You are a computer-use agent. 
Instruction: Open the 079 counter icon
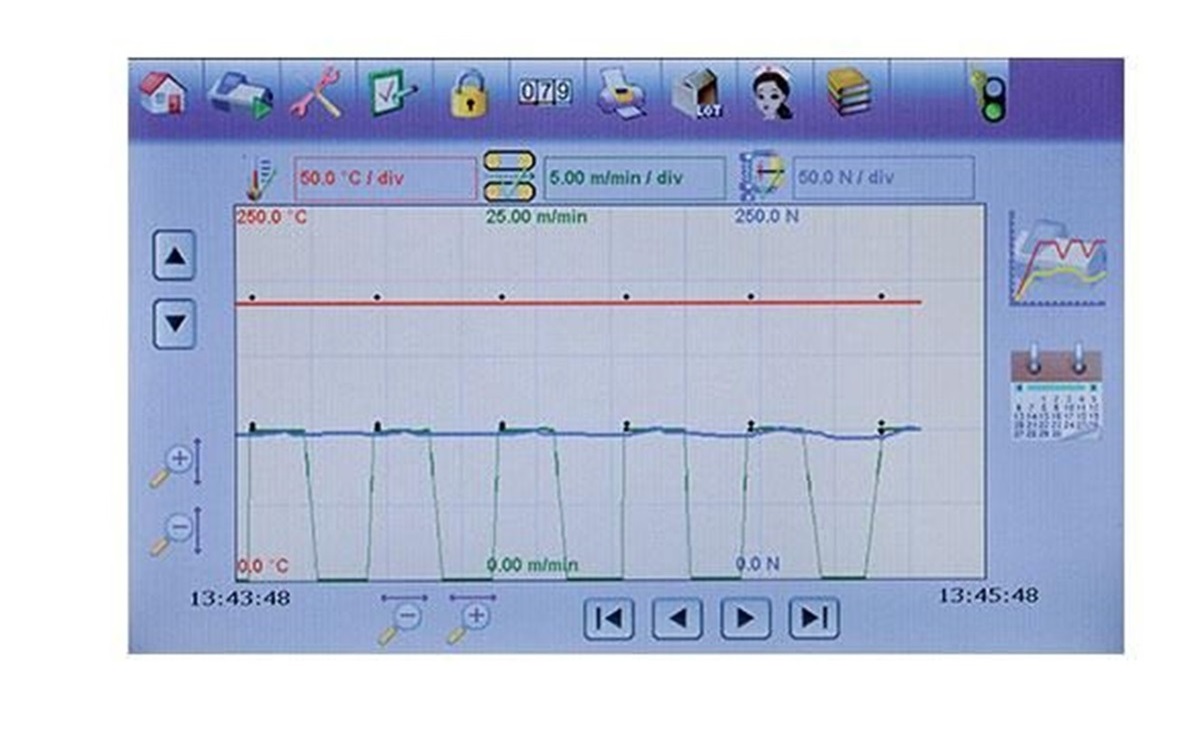click(x=545, y=93)
